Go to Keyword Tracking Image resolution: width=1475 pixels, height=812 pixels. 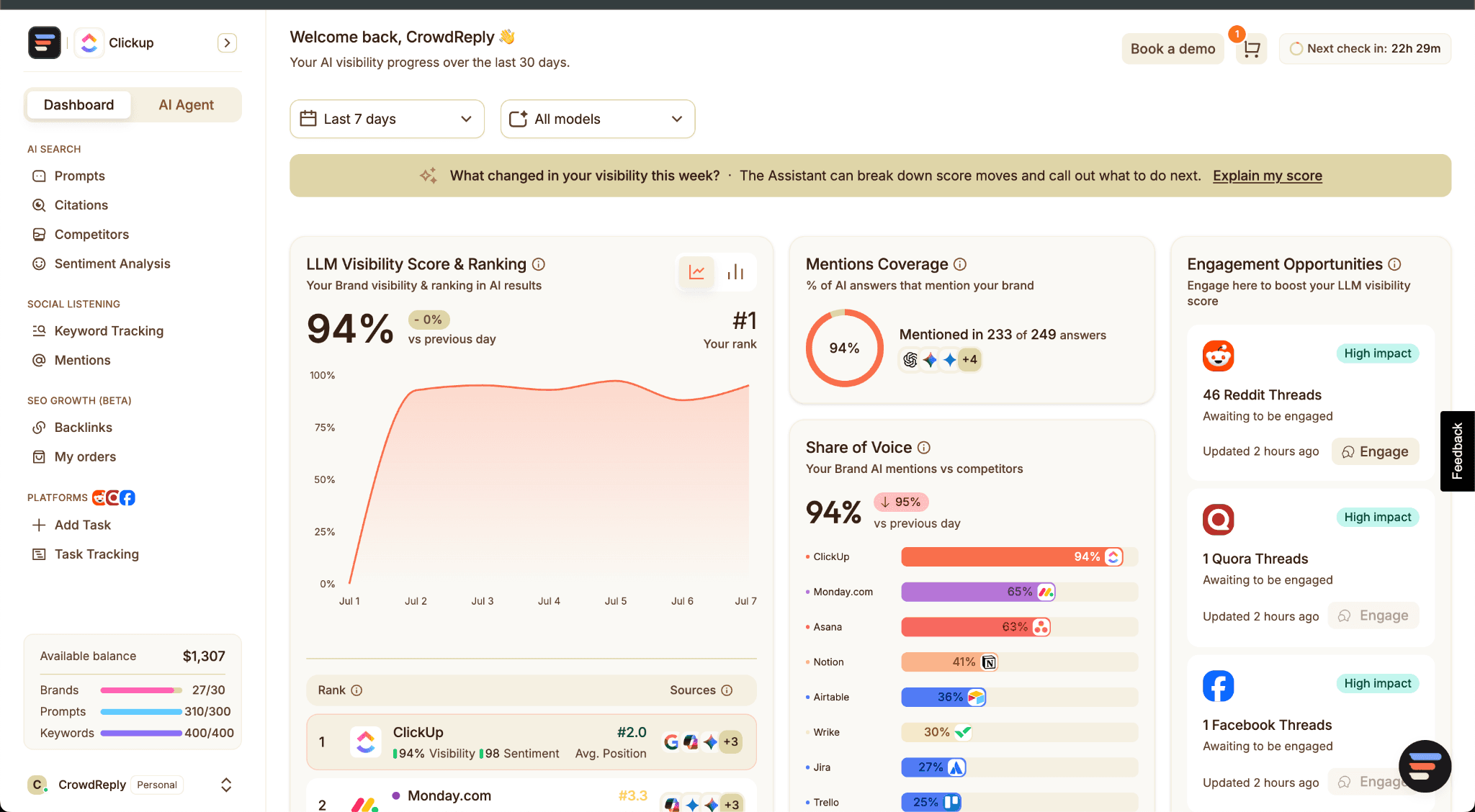coord(109,330)
